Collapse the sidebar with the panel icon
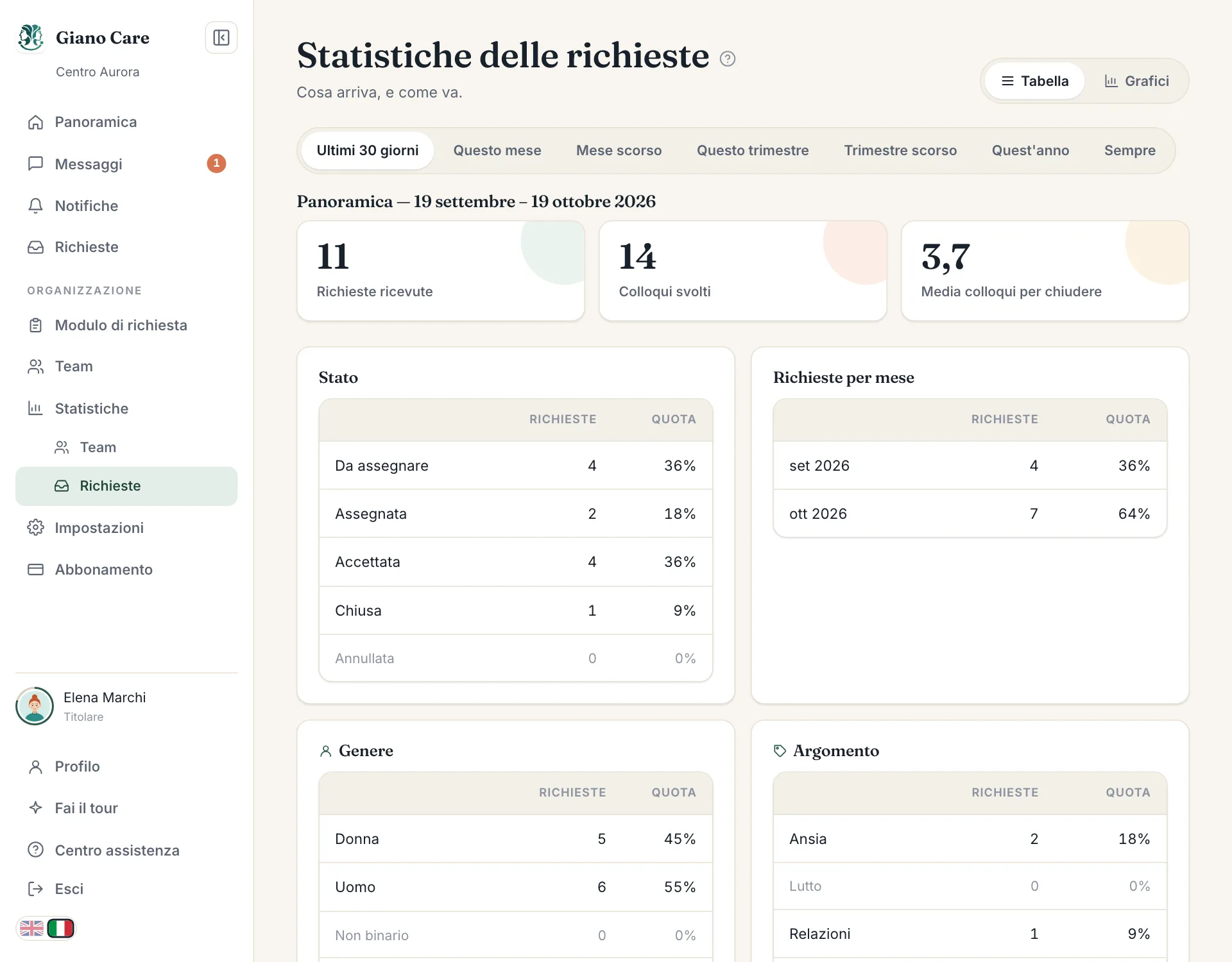 (x=221, y=38)
